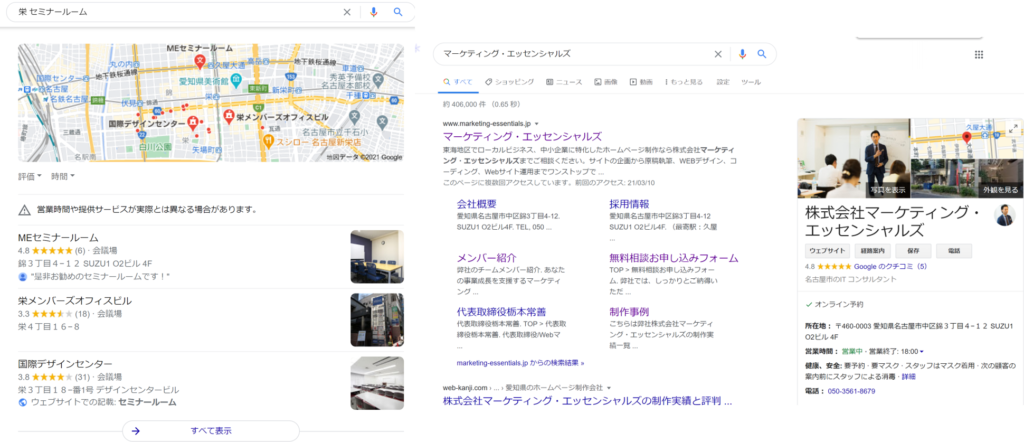Open the 採用情報 sitelink
This screenshot has height=442, width=1024.
pyautogui.click(x=629, y=204)
